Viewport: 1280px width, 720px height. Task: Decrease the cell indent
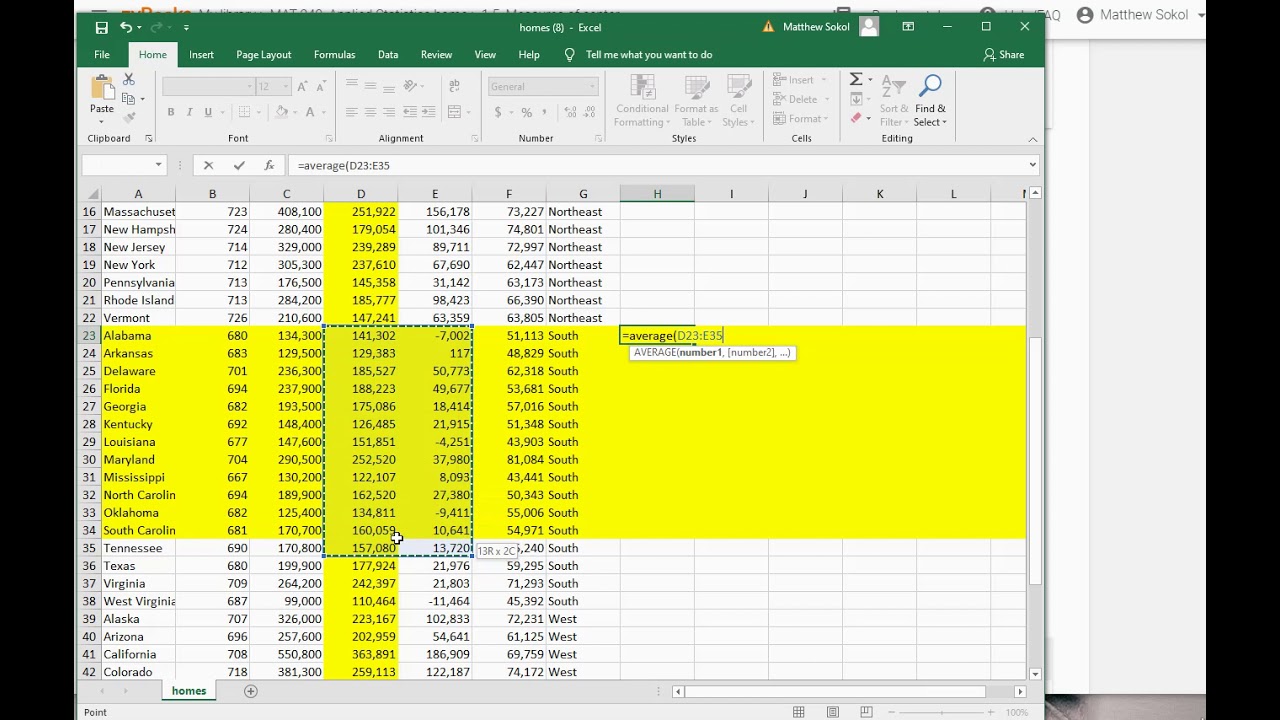tap(410, 112)
